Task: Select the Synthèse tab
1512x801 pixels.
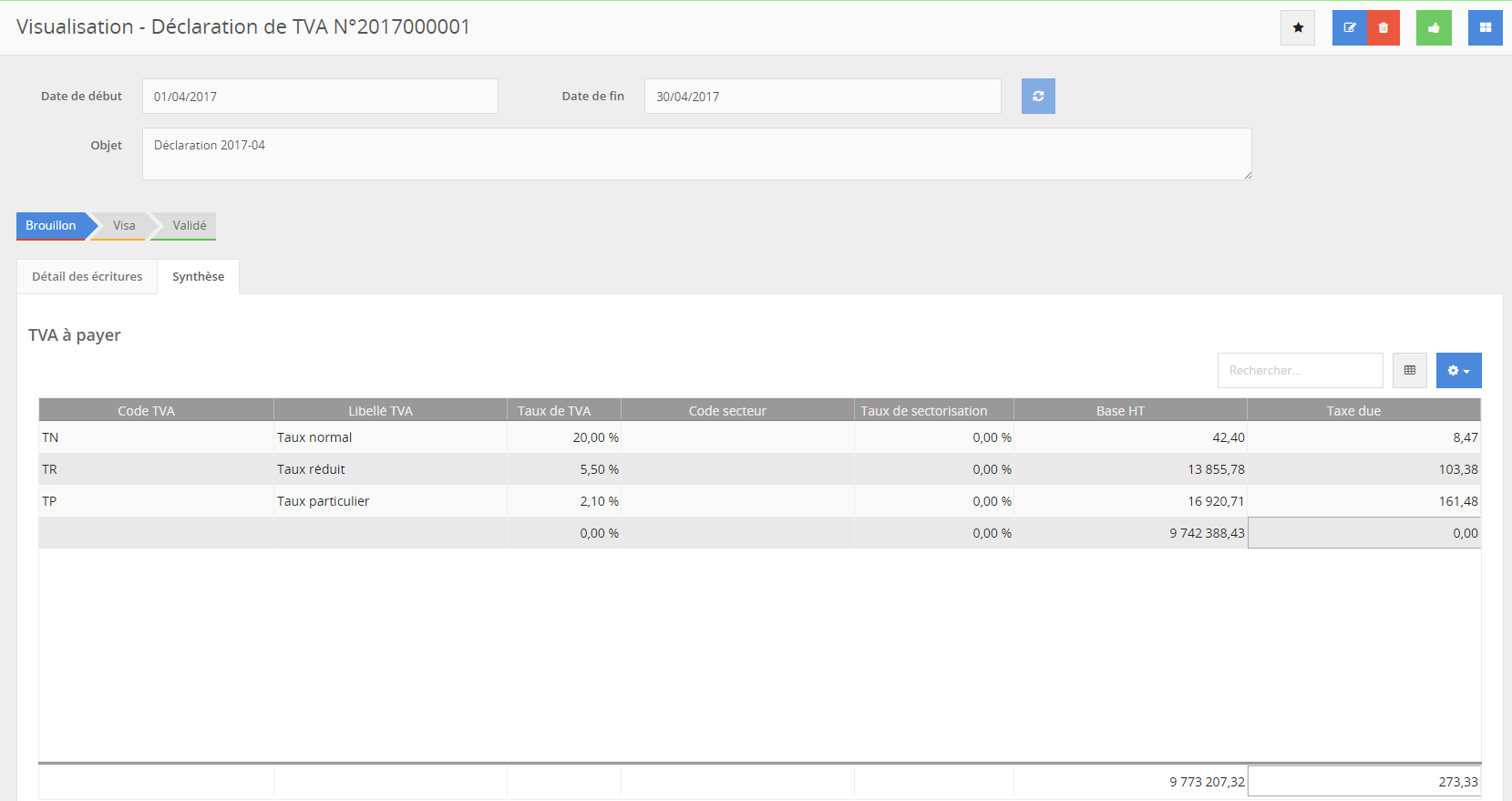Action: 198,277
